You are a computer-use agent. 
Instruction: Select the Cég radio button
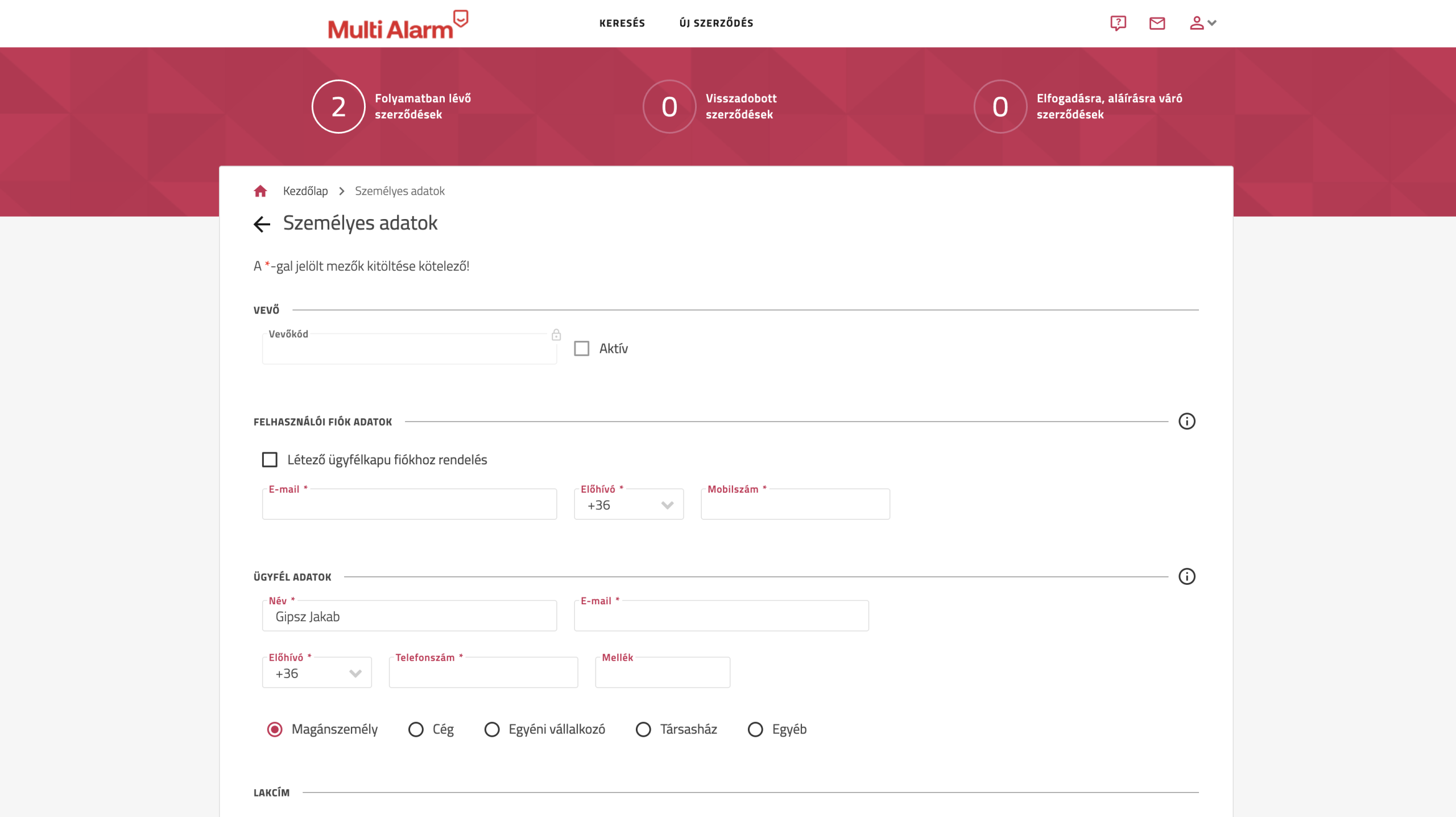[416, 729]
